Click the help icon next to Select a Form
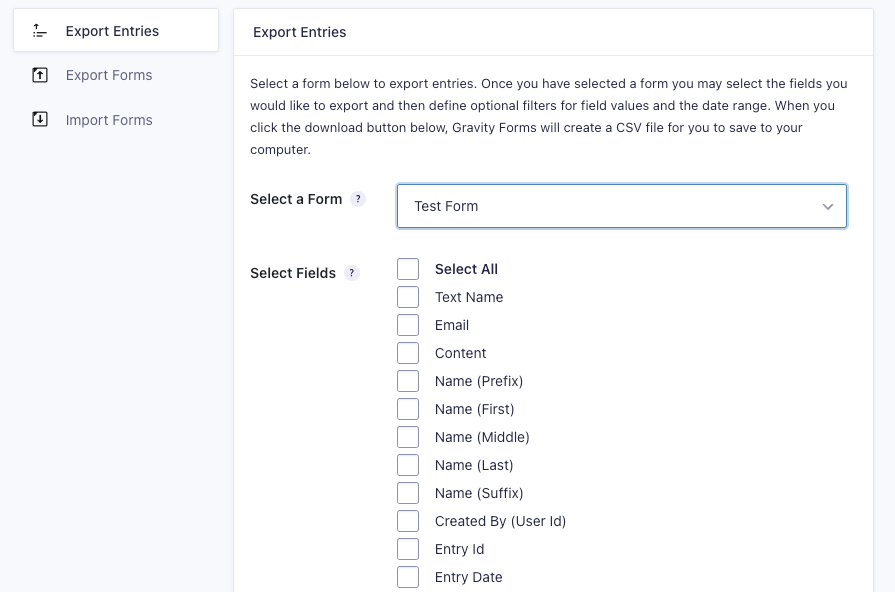This screenshot has height=592, width=895. click(x=358, y=198)
